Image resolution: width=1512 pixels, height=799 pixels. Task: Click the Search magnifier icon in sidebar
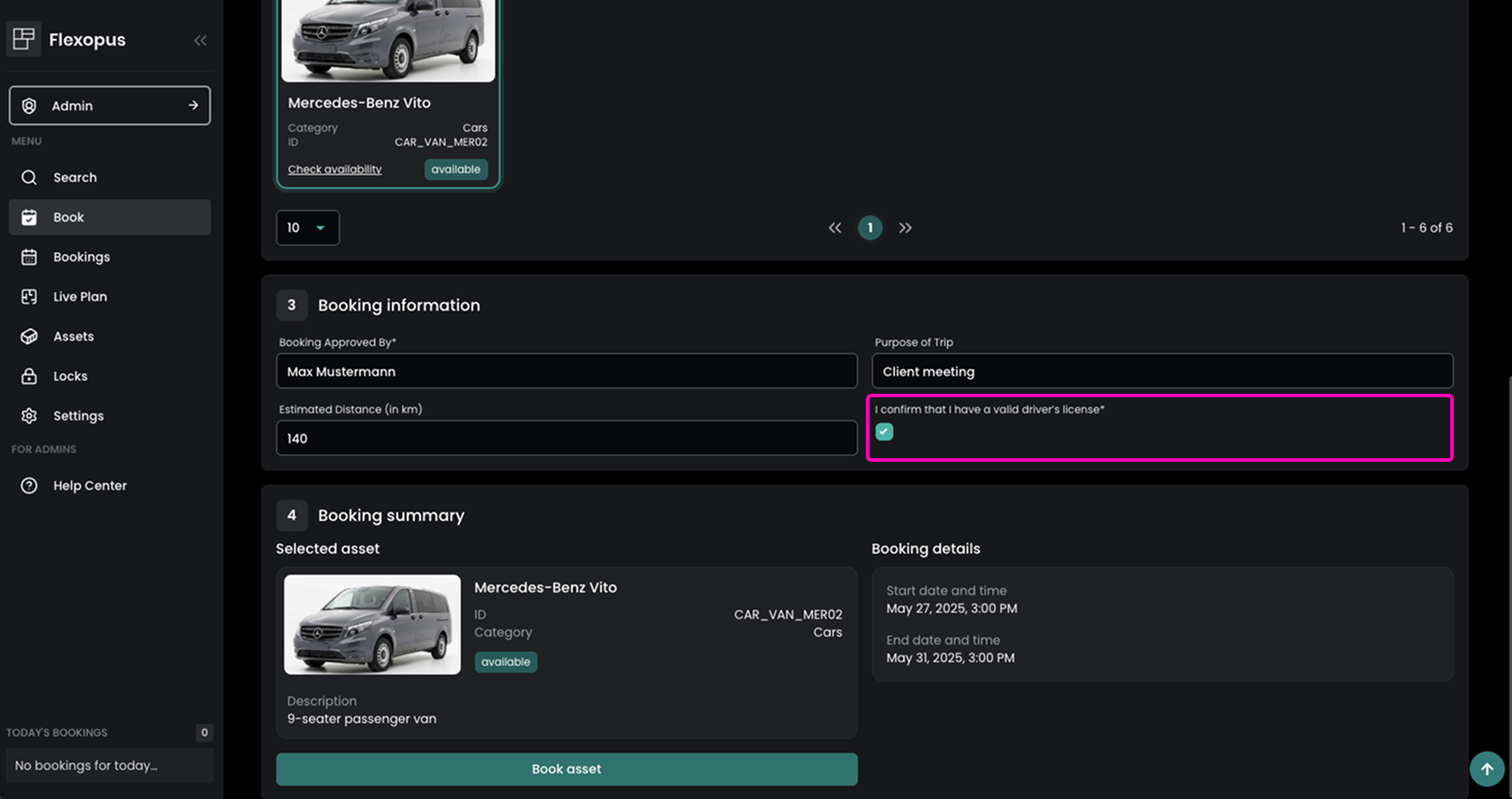click(29, 177)
